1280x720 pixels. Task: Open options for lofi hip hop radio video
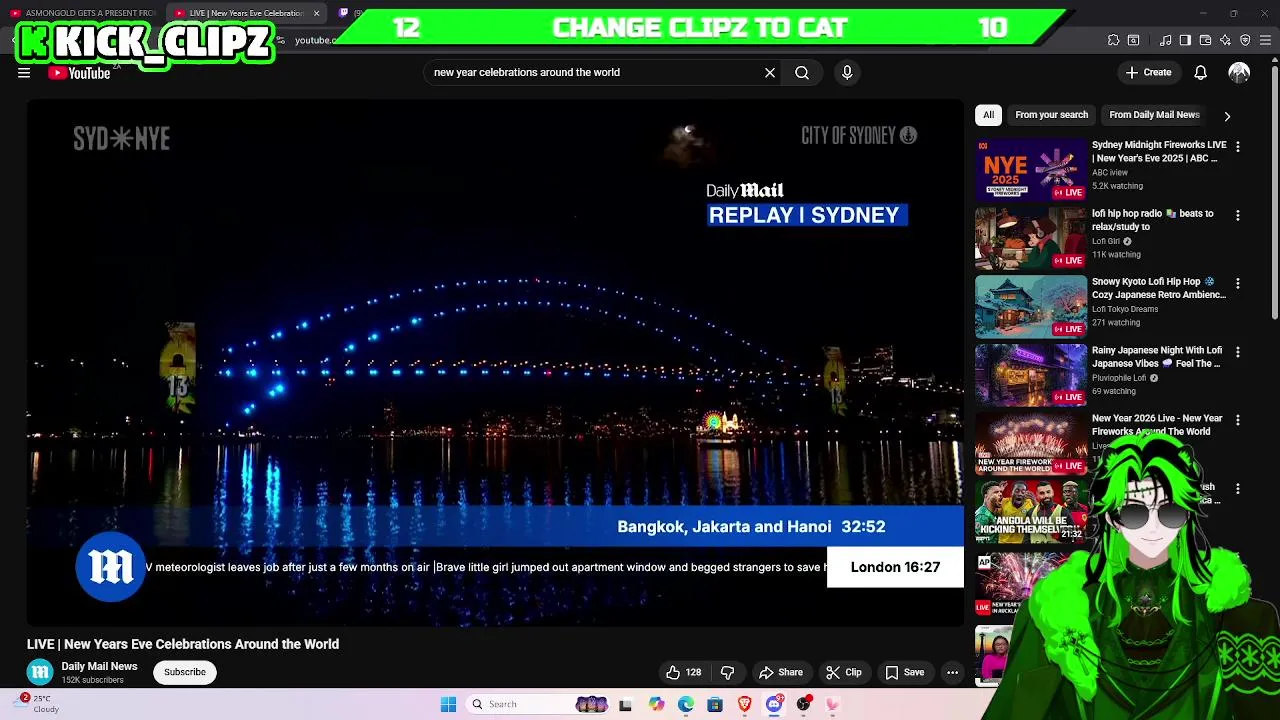[x=1238, y=215]
